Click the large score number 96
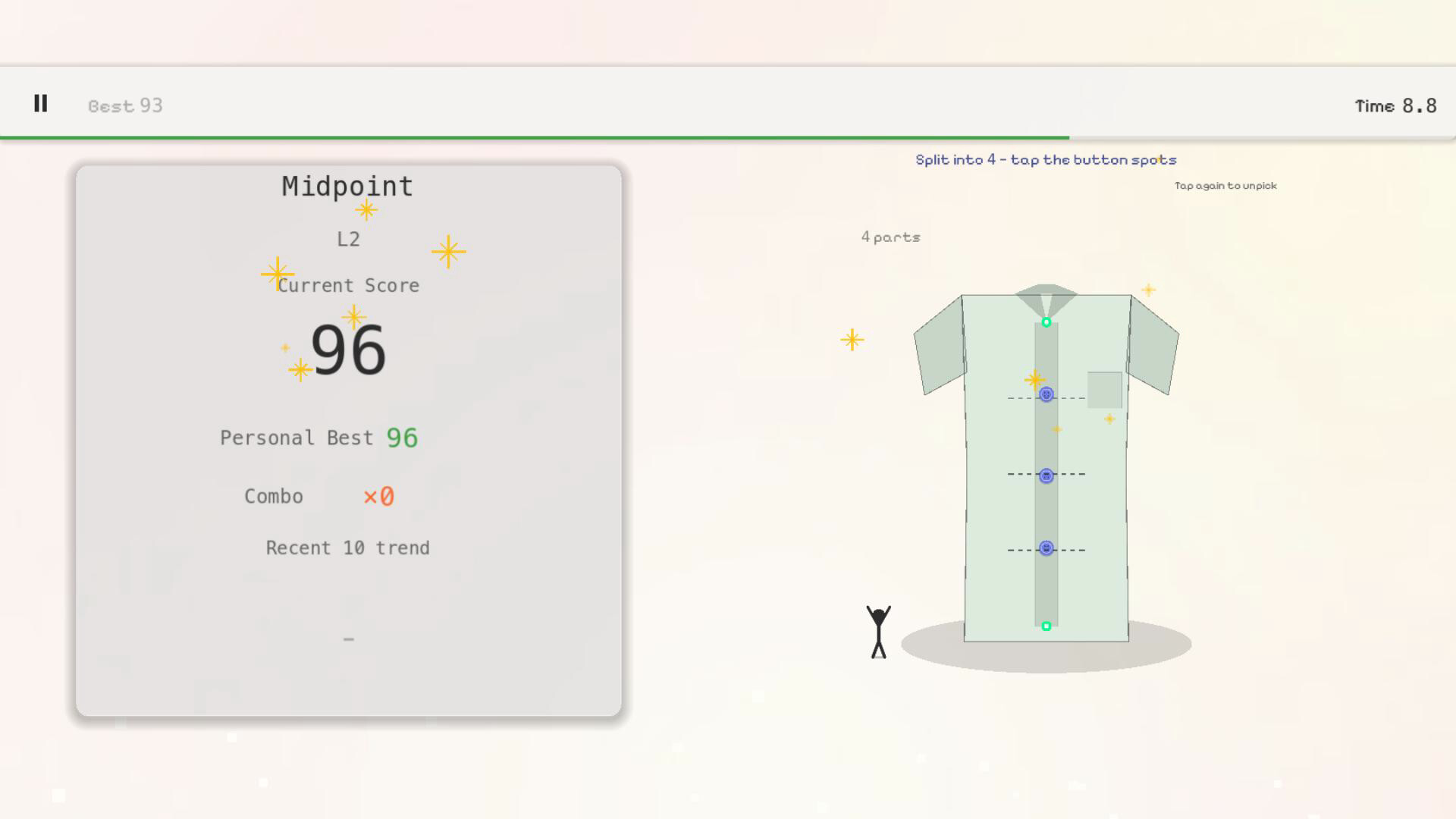This screenshot has width=1456, height=819. pos(349,350)
